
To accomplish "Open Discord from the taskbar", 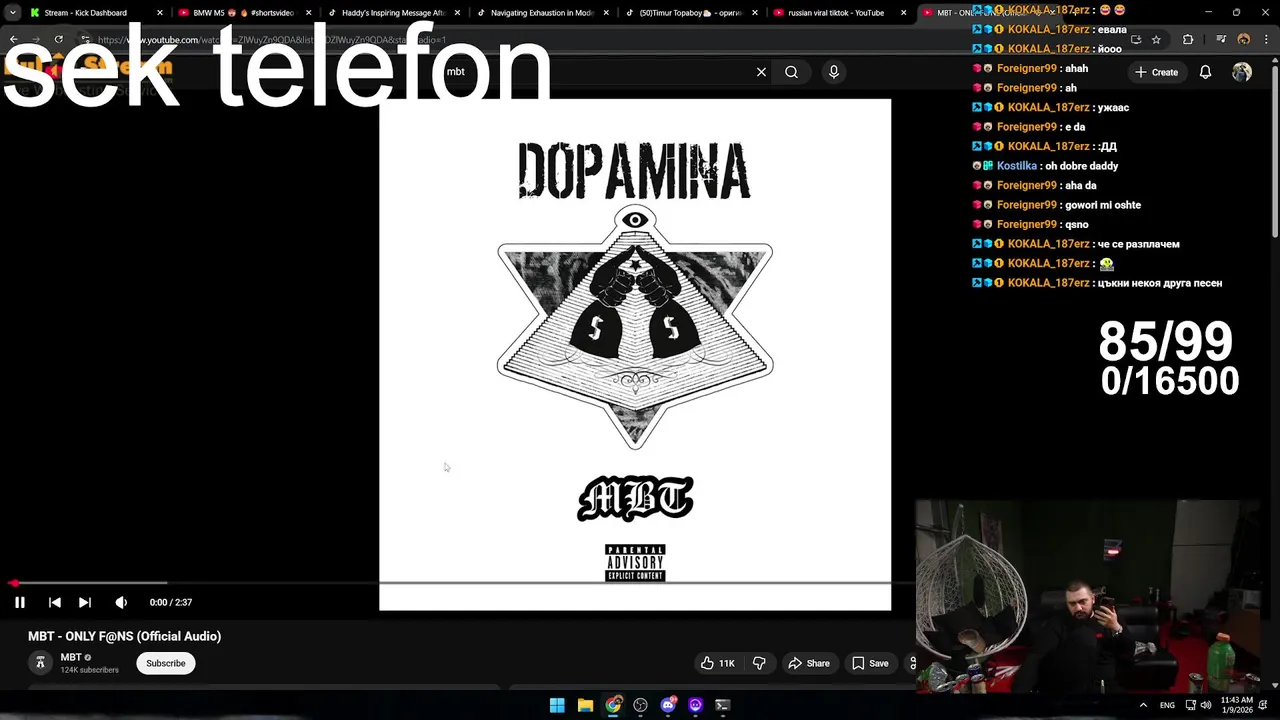I will point(668,705).
